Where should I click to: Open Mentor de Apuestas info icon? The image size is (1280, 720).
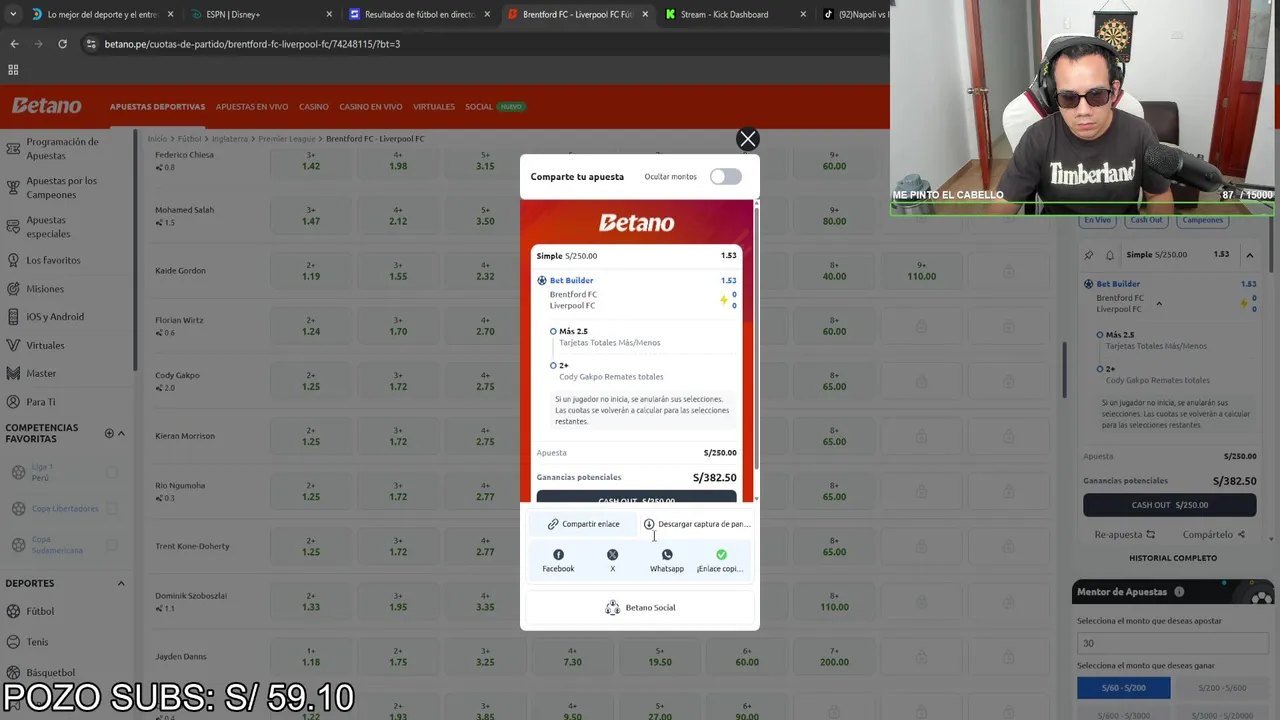pos(1179,592)
